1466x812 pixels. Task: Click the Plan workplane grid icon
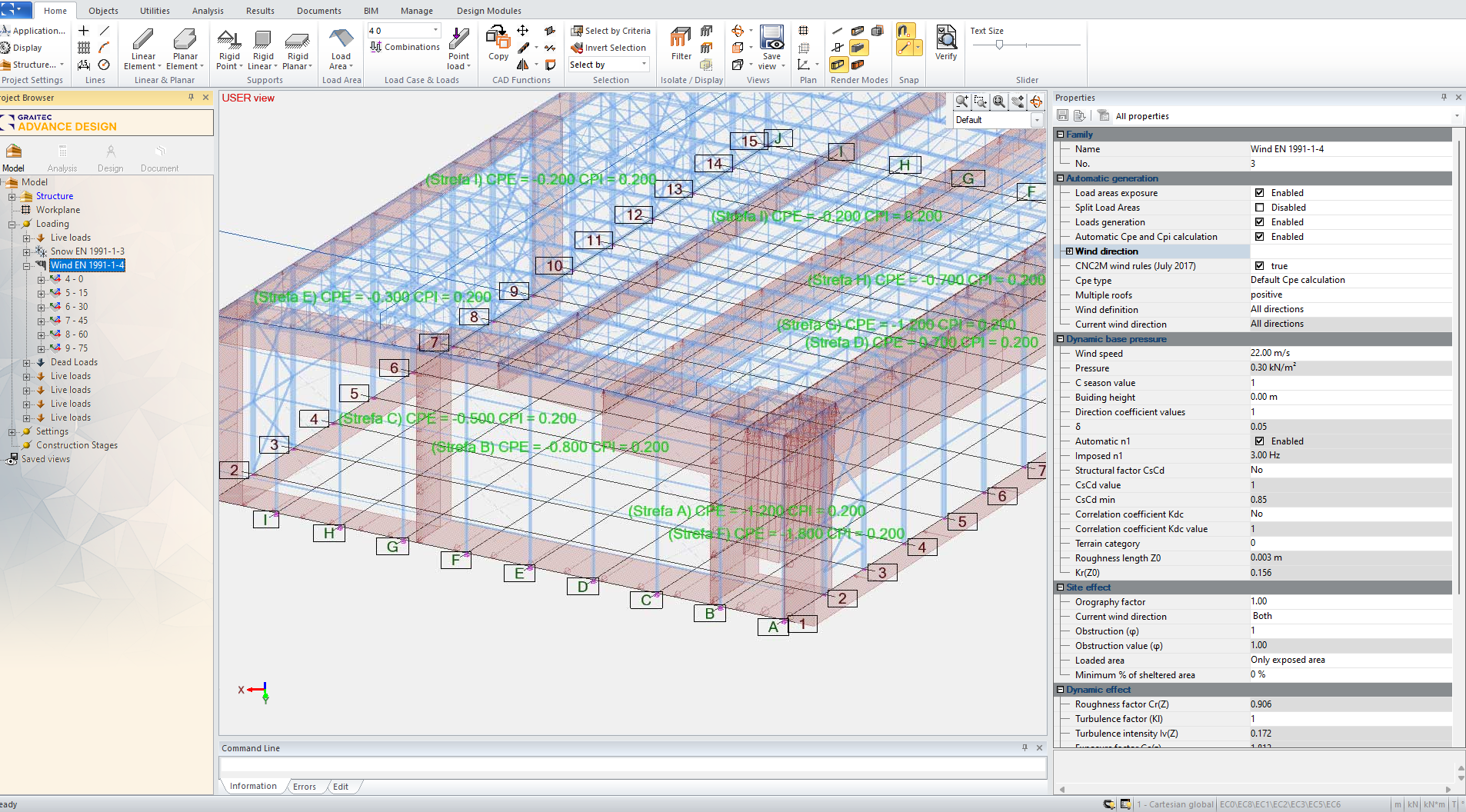803,31
